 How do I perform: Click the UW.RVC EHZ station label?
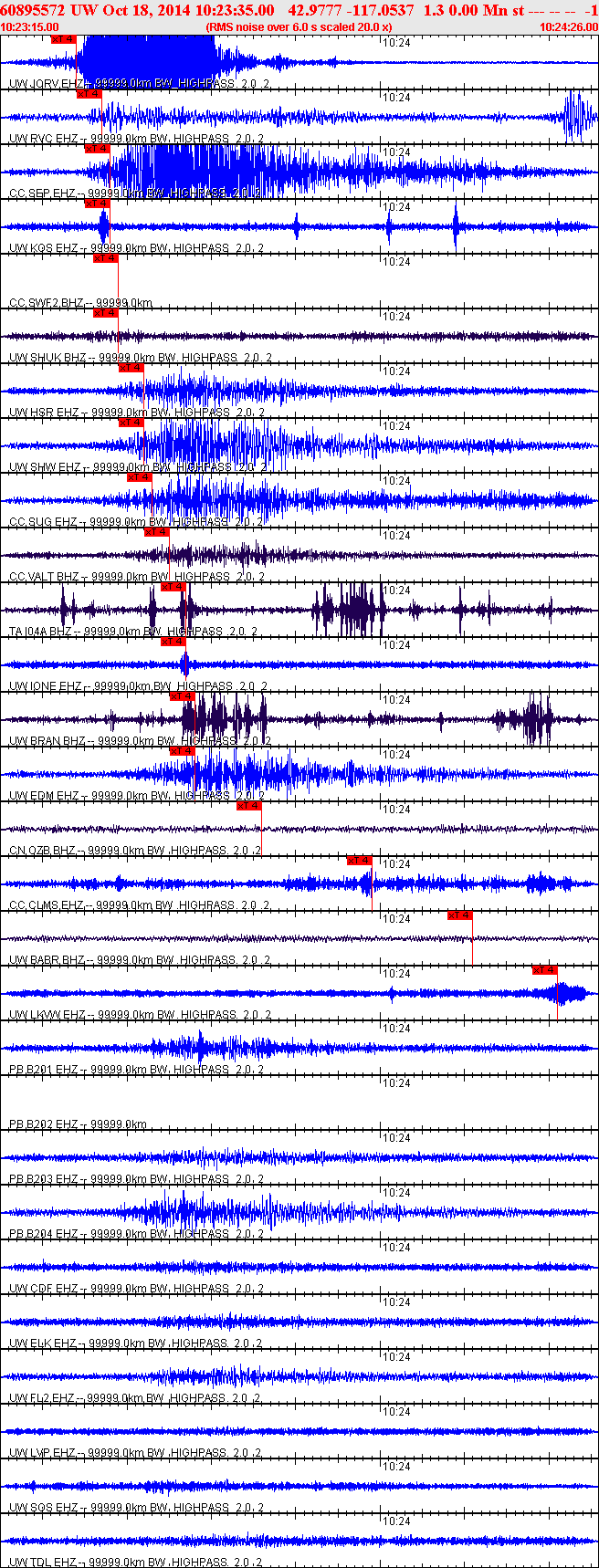click(44, 139)
